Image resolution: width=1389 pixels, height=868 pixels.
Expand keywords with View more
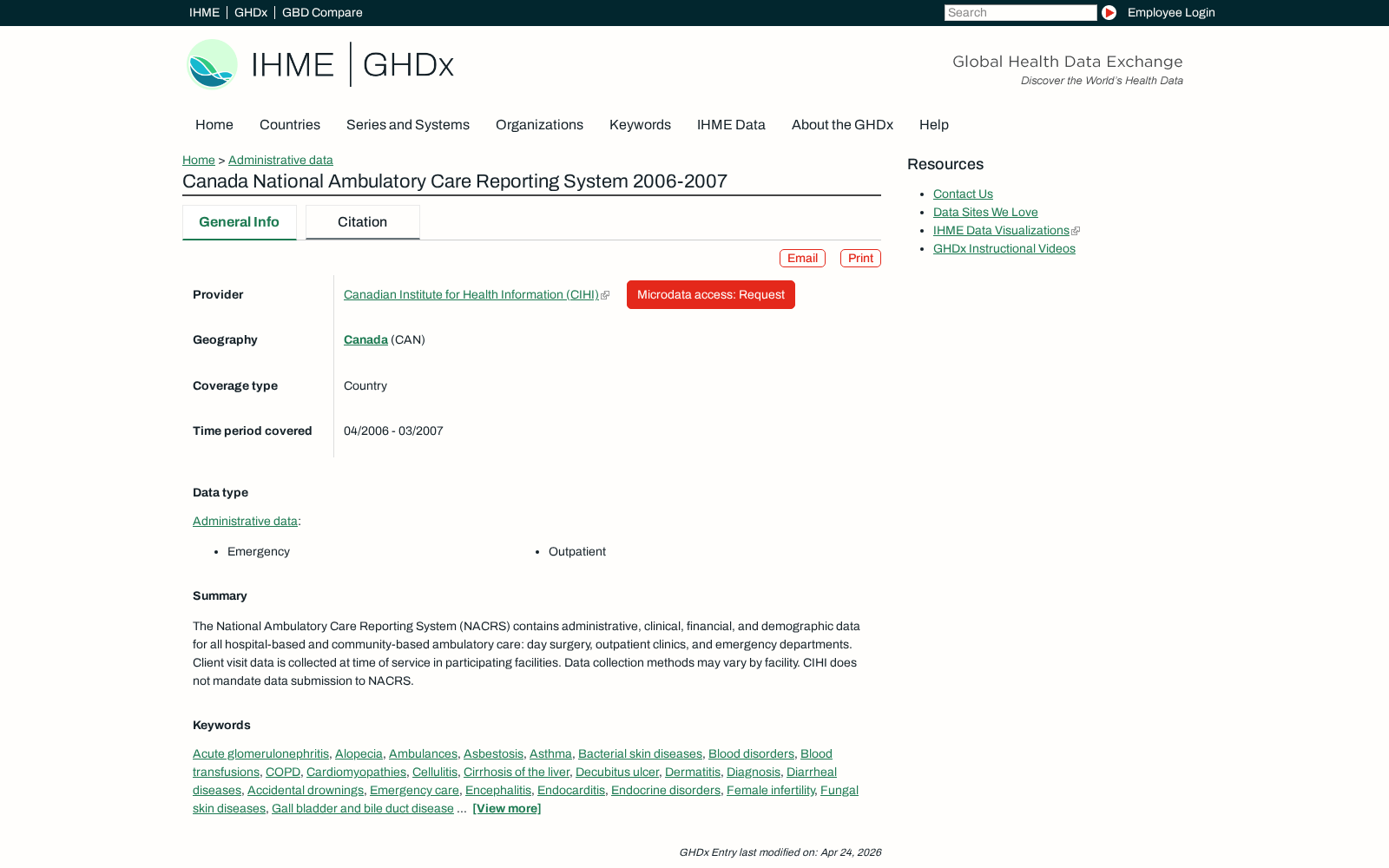point(507,808)
